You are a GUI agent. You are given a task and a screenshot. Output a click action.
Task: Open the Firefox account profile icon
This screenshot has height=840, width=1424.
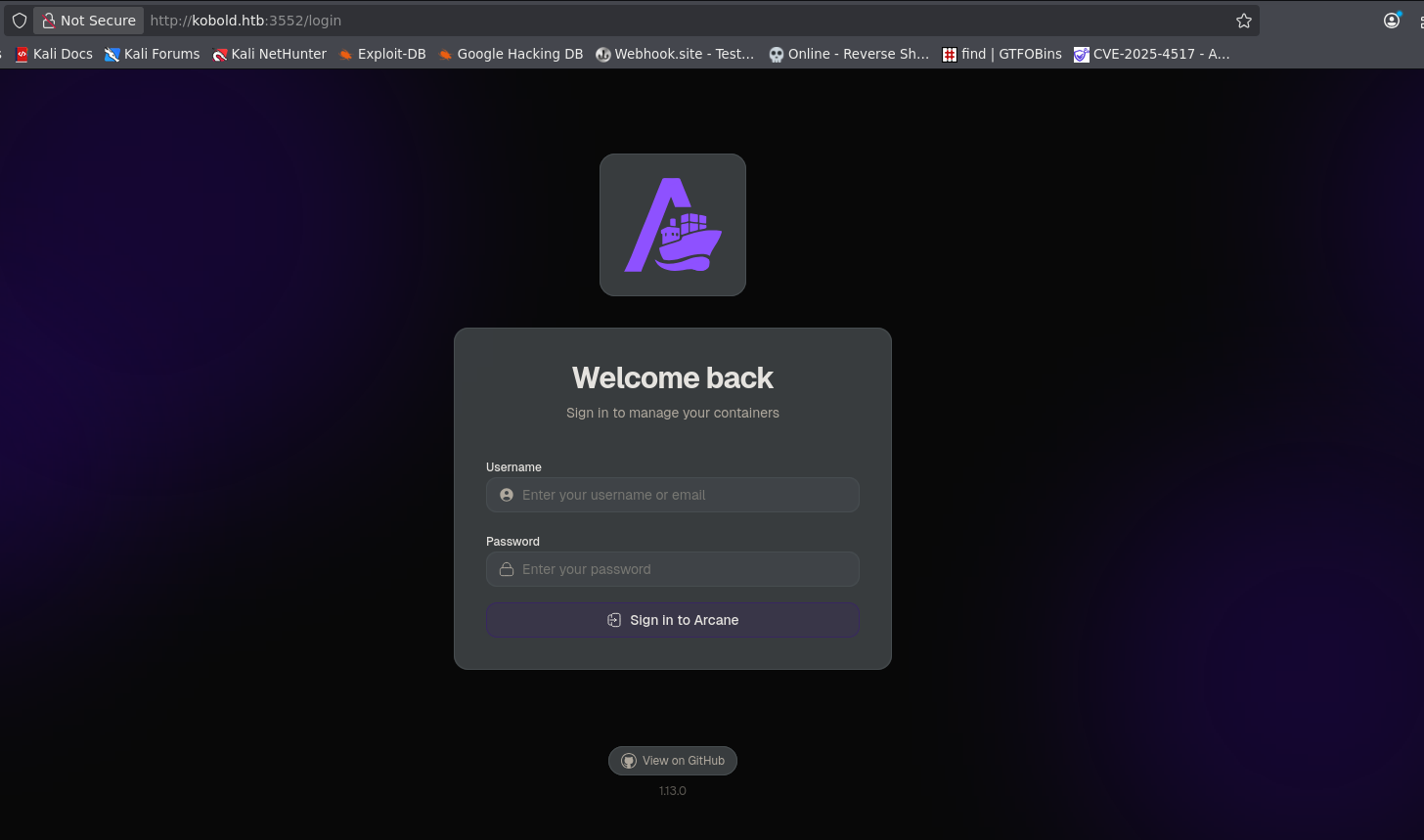(1392, 21)
